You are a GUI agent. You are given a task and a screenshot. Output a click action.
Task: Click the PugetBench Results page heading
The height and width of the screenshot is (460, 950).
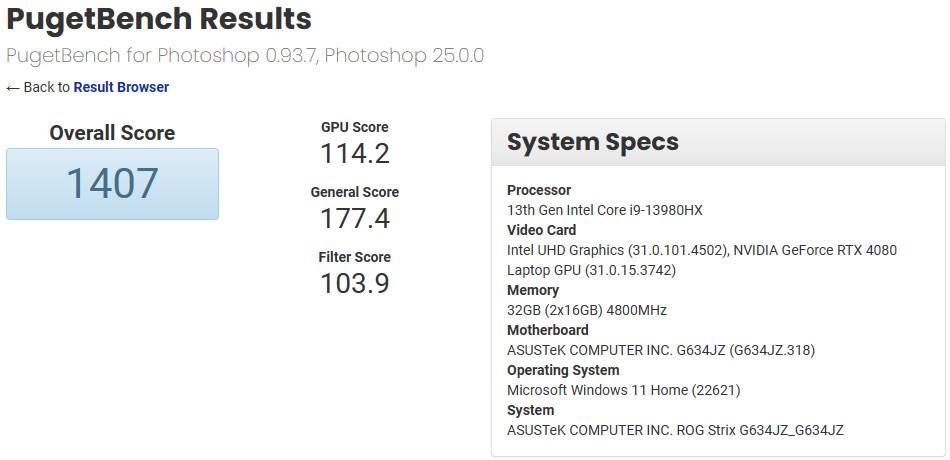pyautogui.click(x=159, y=19)
